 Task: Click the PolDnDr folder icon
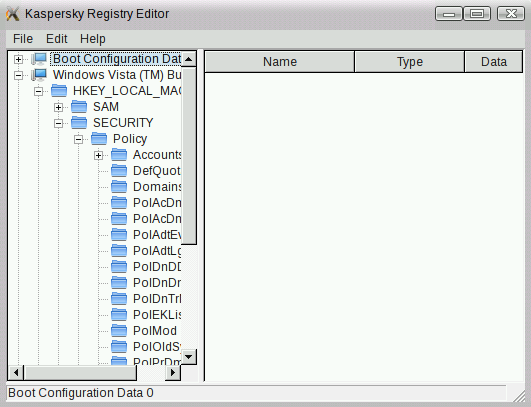pyautogui.click(x=119, y=283)
